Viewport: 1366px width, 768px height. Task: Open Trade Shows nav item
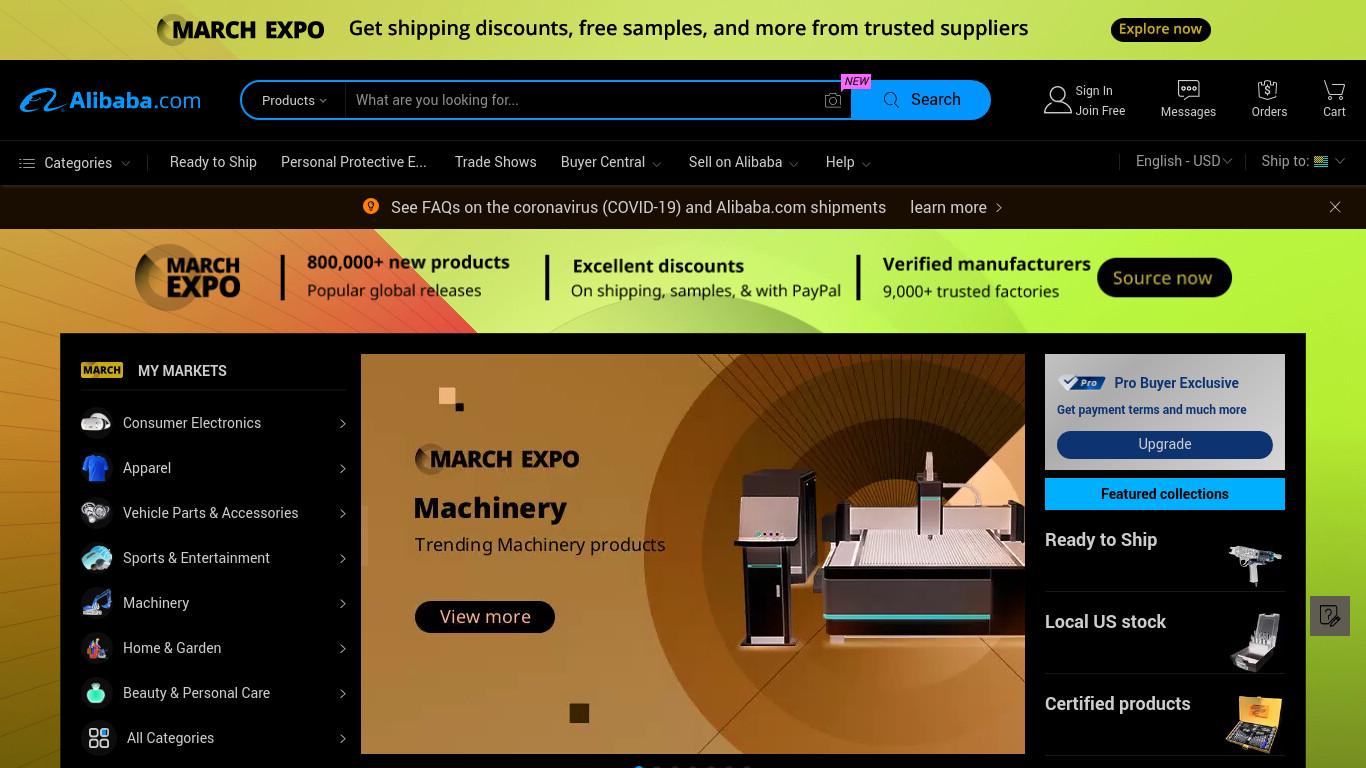pyautogui.click(x=495, y=162)
